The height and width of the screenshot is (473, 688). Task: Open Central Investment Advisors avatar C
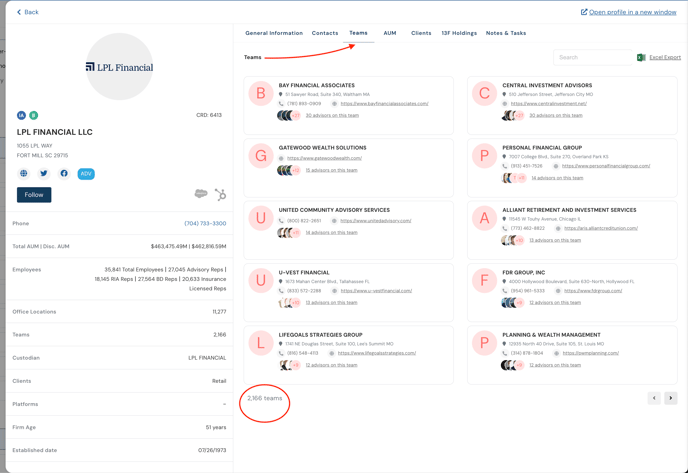(x=484, y=93)
